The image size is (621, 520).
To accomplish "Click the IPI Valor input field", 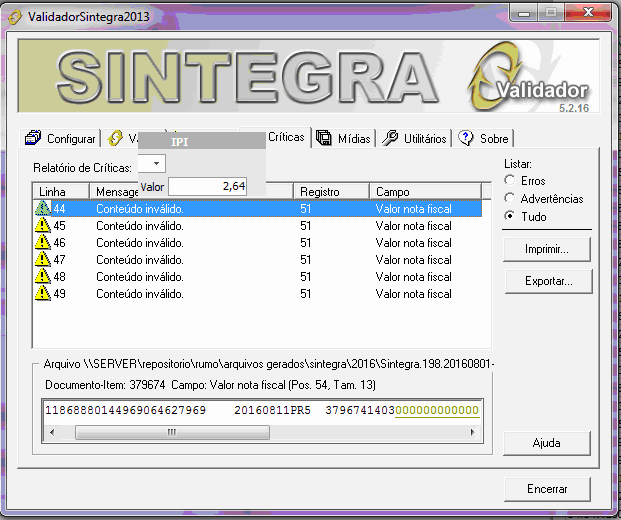I will [208, 186].
